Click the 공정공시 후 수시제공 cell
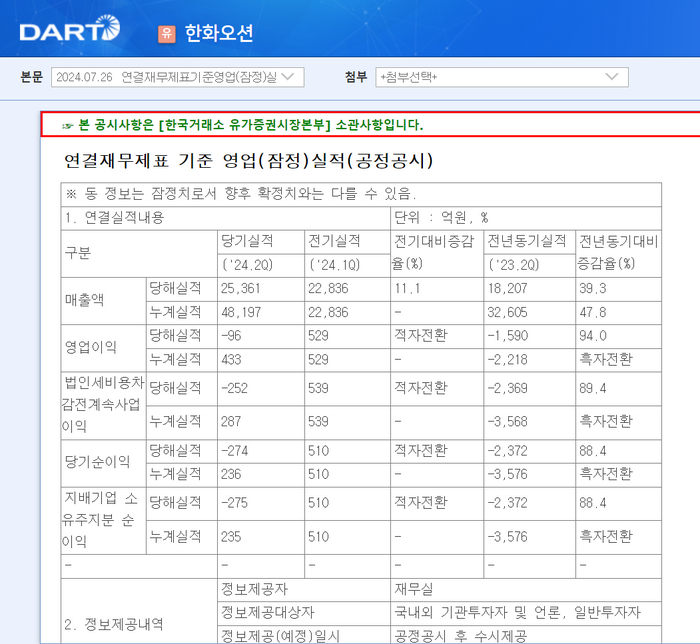 point(526,634)
